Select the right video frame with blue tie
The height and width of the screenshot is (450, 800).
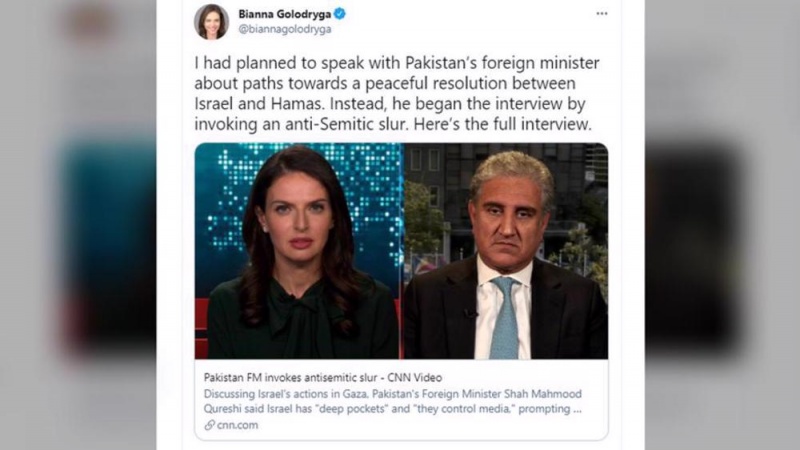[x=506, y=251]
